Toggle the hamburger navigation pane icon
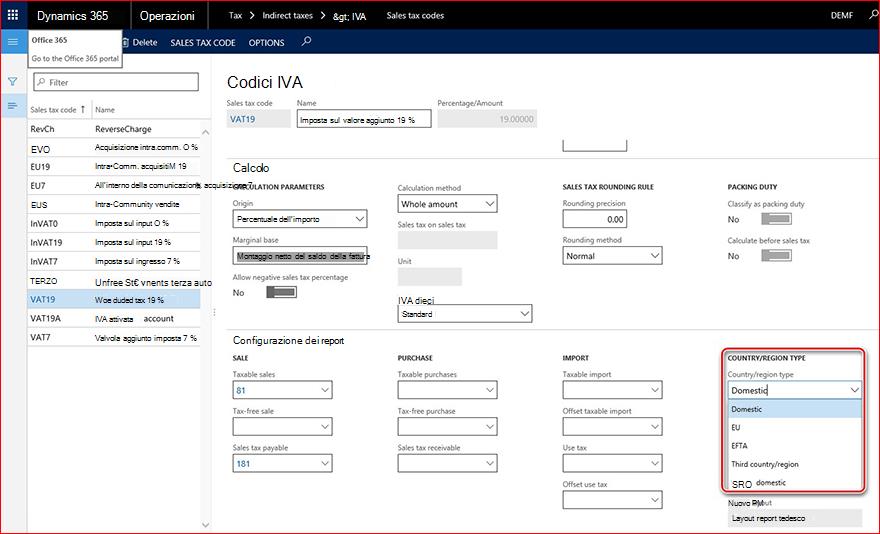This screenshot has height=534, width=880. click(x=13, y=42)
